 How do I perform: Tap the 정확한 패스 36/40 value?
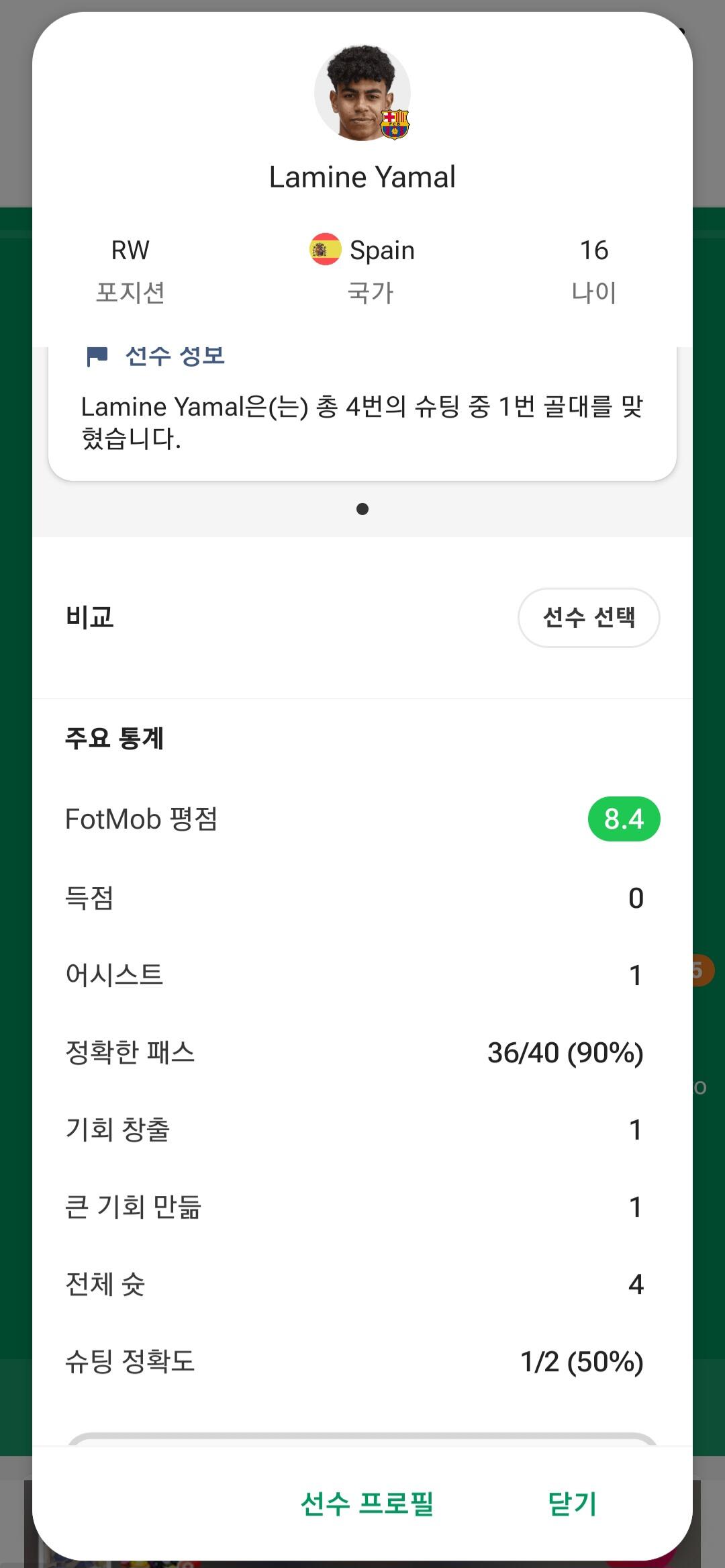(565, 1052)
